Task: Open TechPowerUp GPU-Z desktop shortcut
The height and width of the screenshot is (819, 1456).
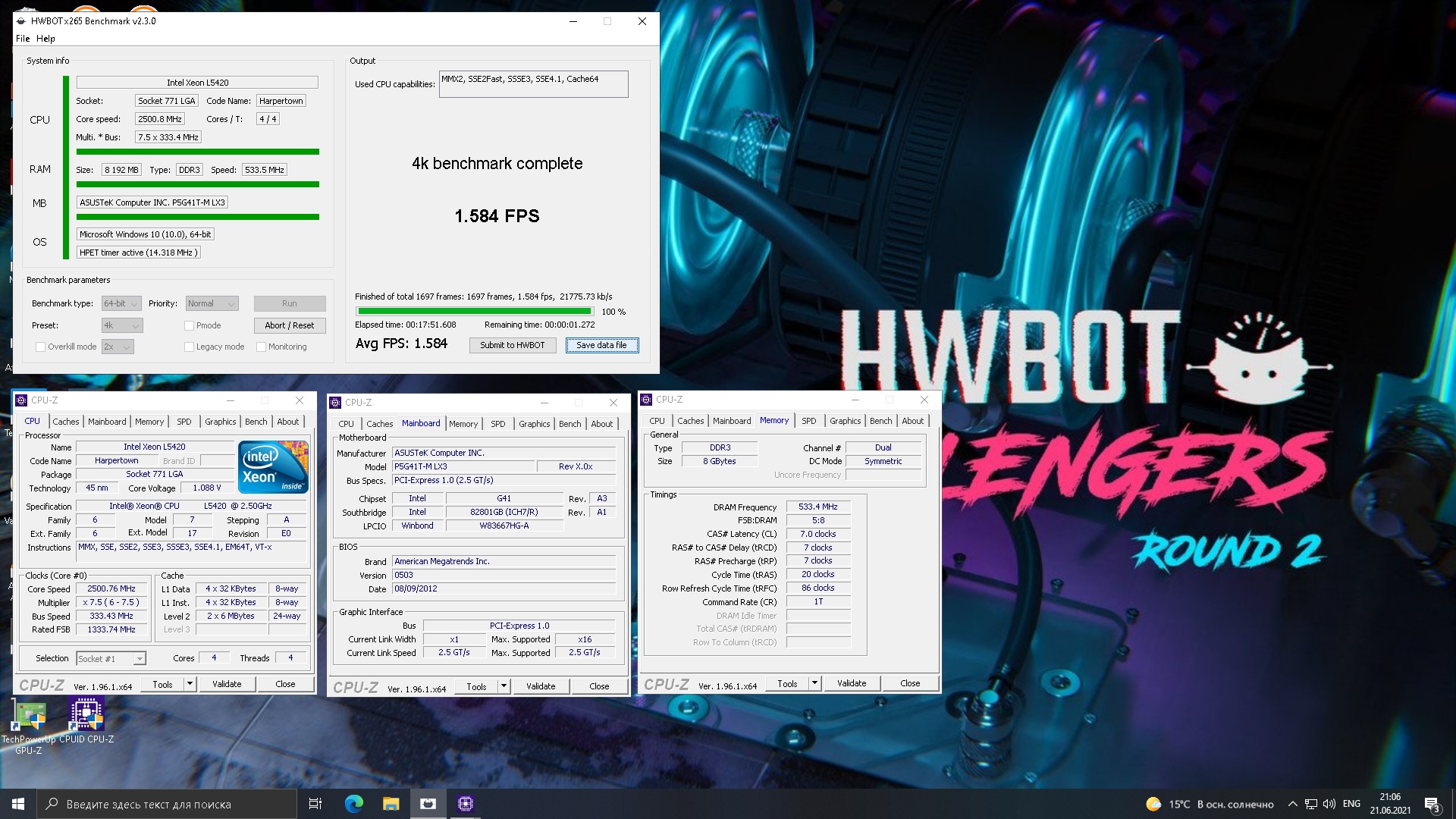Action: click(29, 727)
